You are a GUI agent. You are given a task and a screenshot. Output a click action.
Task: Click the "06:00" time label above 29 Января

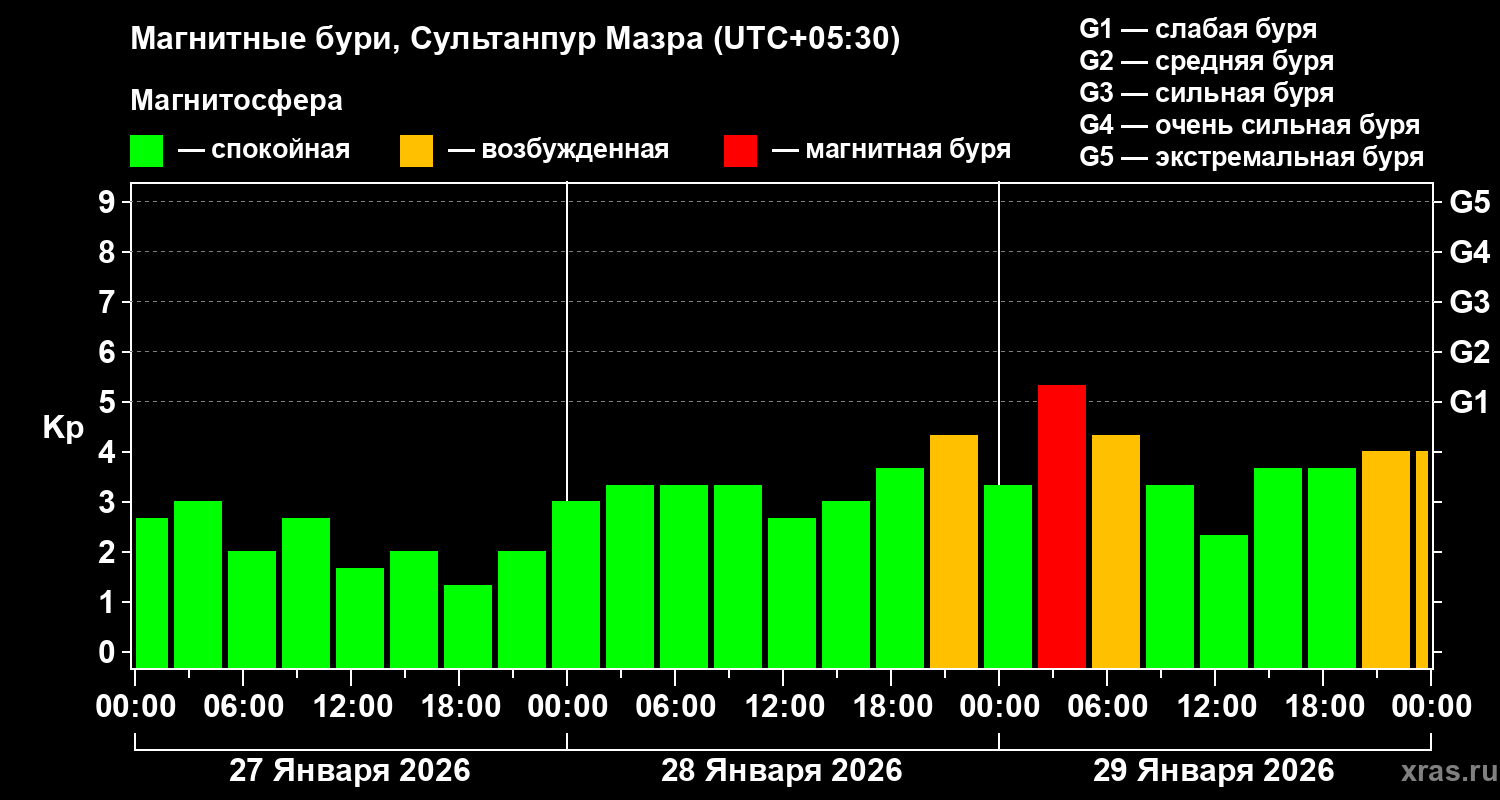[1107, 706]
